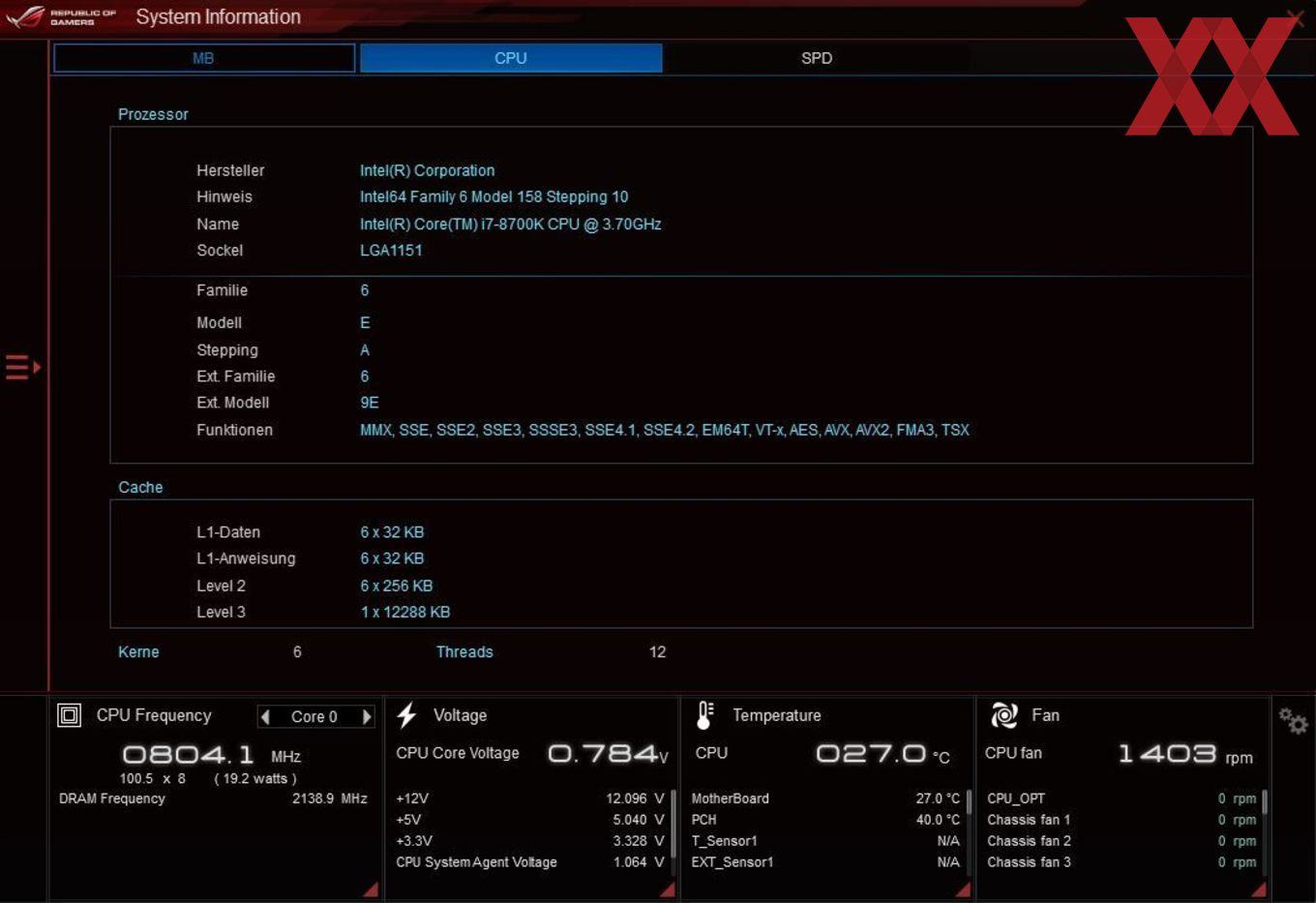Click the Intel64 Family 6 Model 158 text
Viewport: 1316px width, 903px height.
(493, 196)
